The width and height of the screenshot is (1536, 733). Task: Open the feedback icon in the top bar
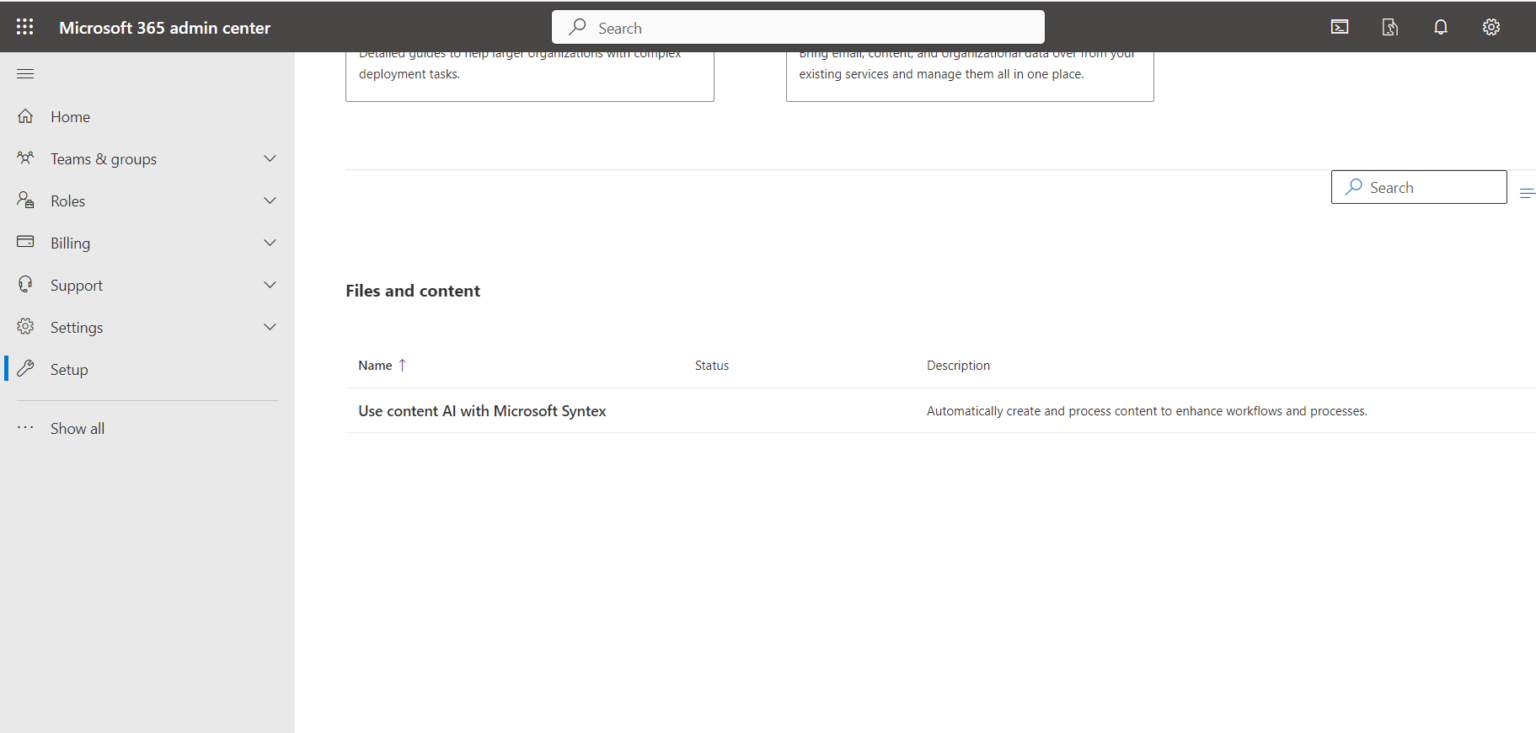click(1390, 27)
